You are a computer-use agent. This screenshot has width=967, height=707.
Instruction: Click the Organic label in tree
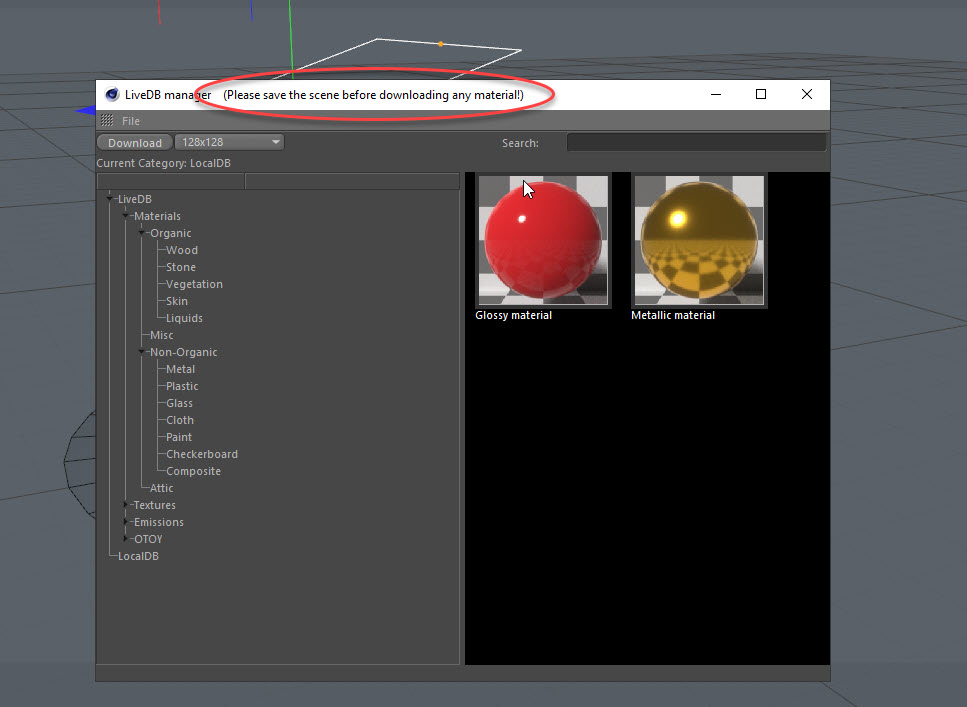[171, 233]
